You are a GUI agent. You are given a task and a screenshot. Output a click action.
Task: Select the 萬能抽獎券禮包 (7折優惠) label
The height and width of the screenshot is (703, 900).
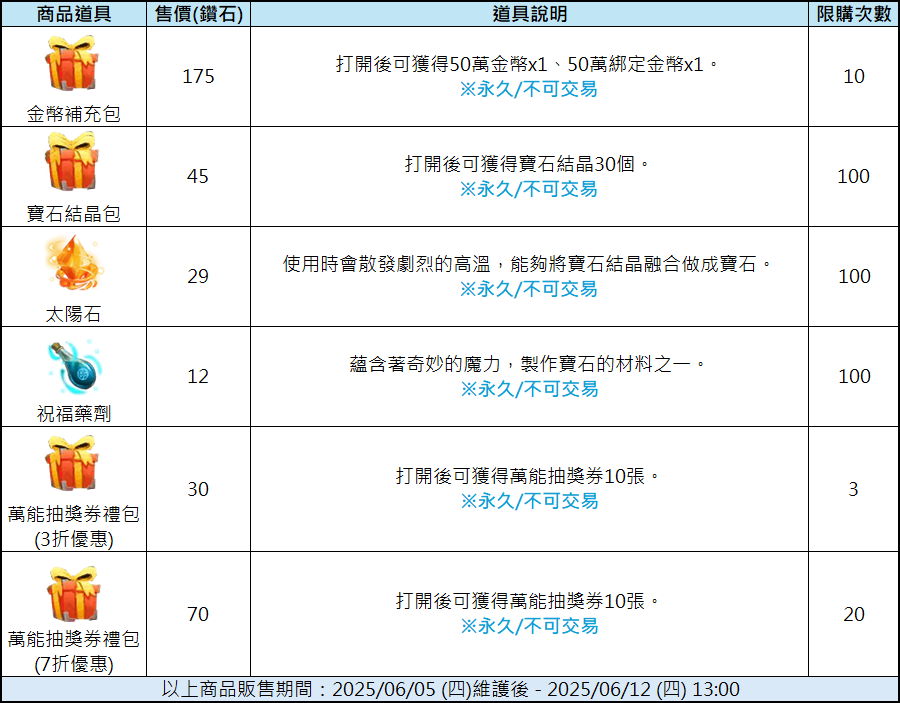pos(73,651)
